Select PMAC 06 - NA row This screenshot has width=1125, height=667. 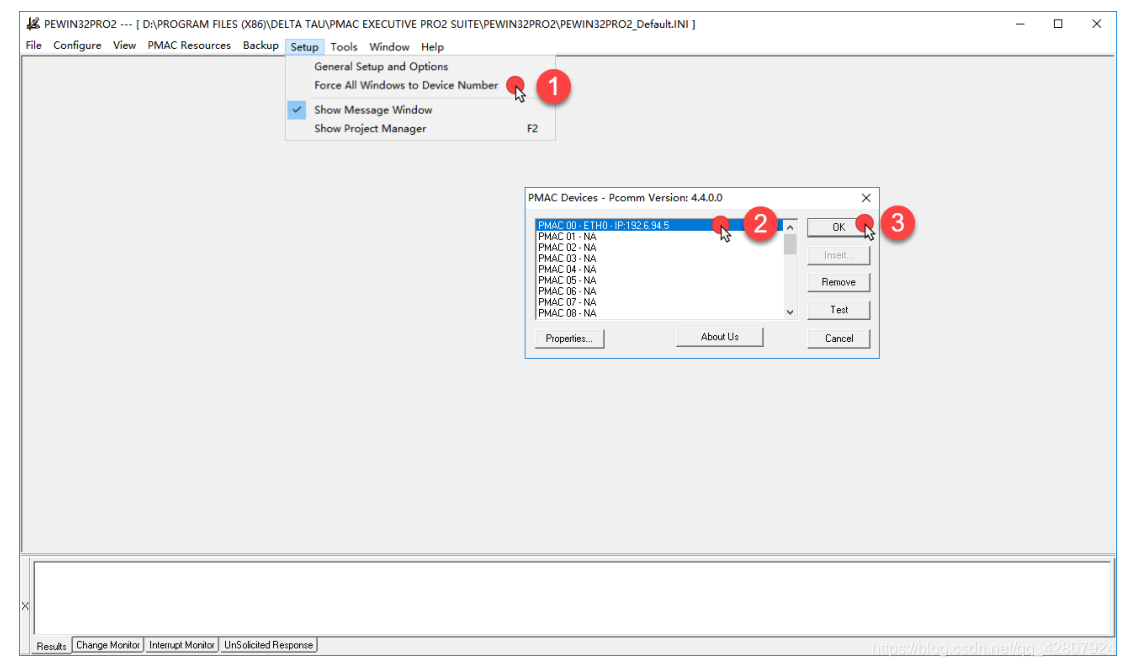point(659,291)
